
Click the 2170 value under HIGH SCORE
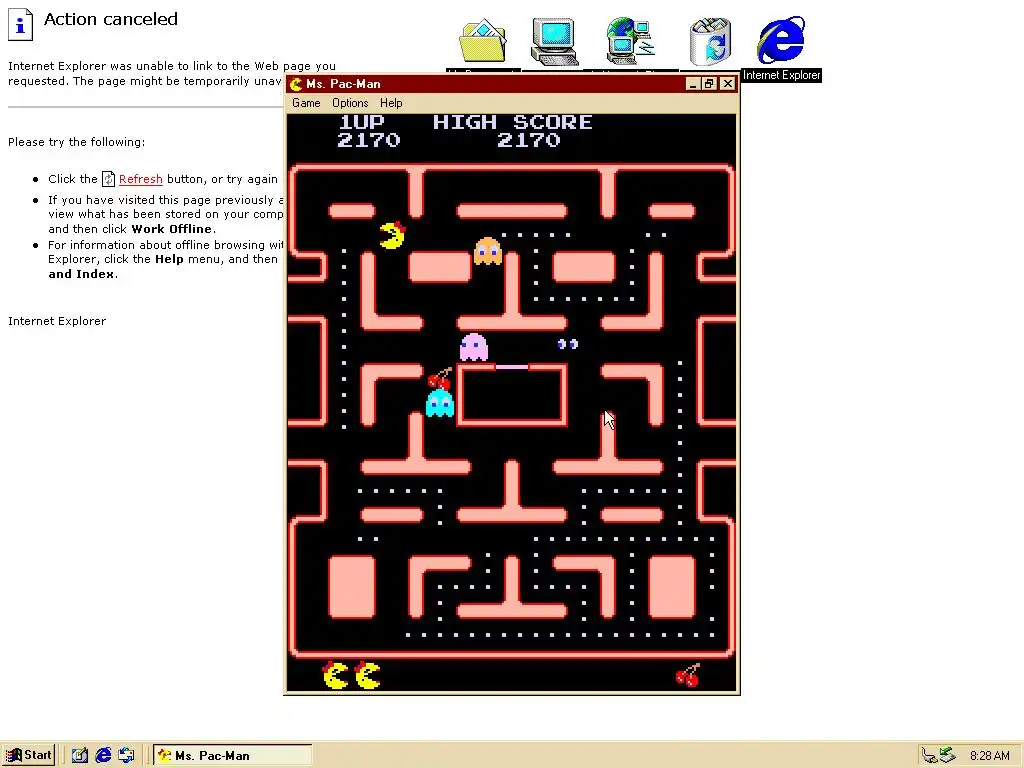529,140
